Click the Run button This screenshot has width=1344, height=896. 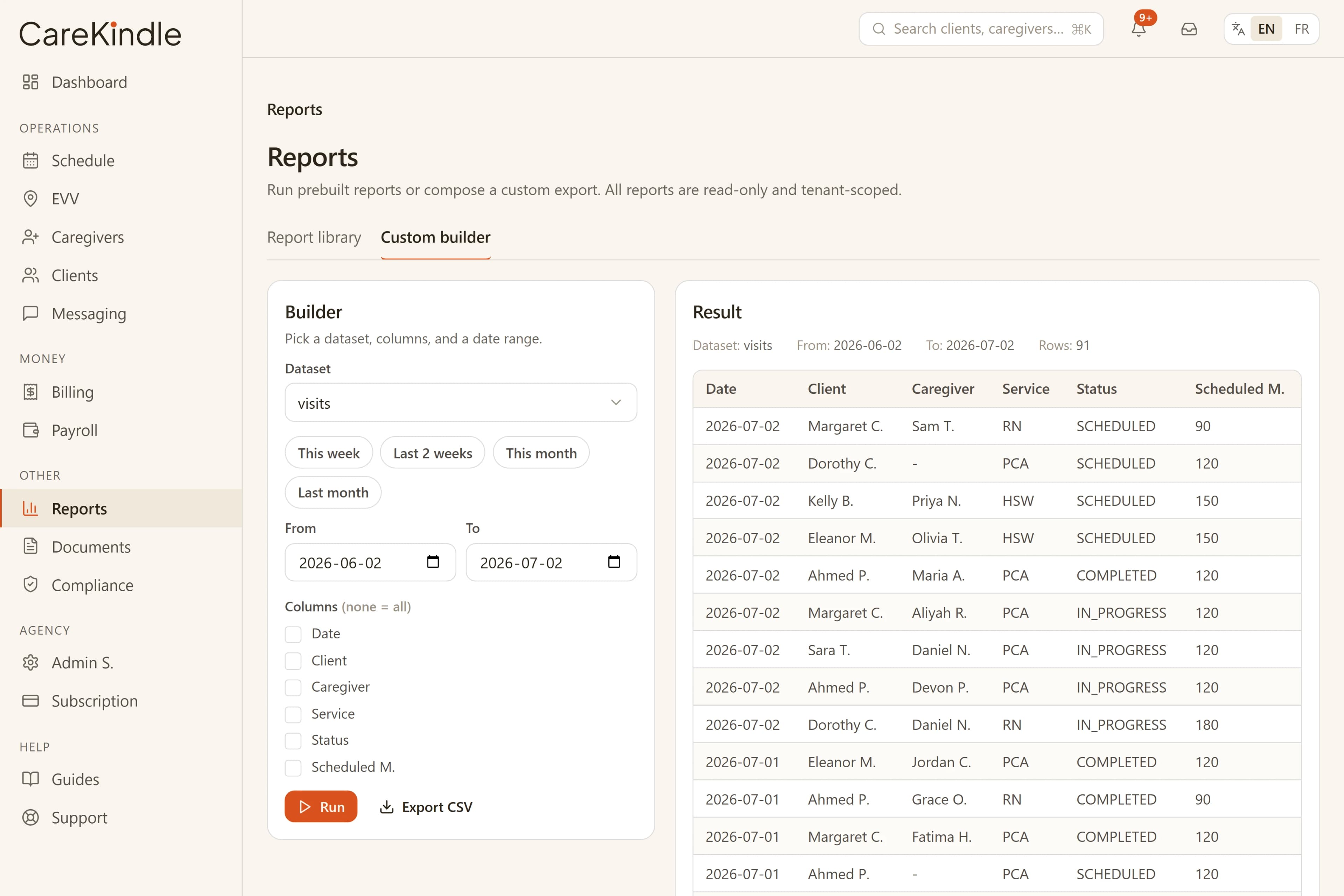[x=321, y=806]
